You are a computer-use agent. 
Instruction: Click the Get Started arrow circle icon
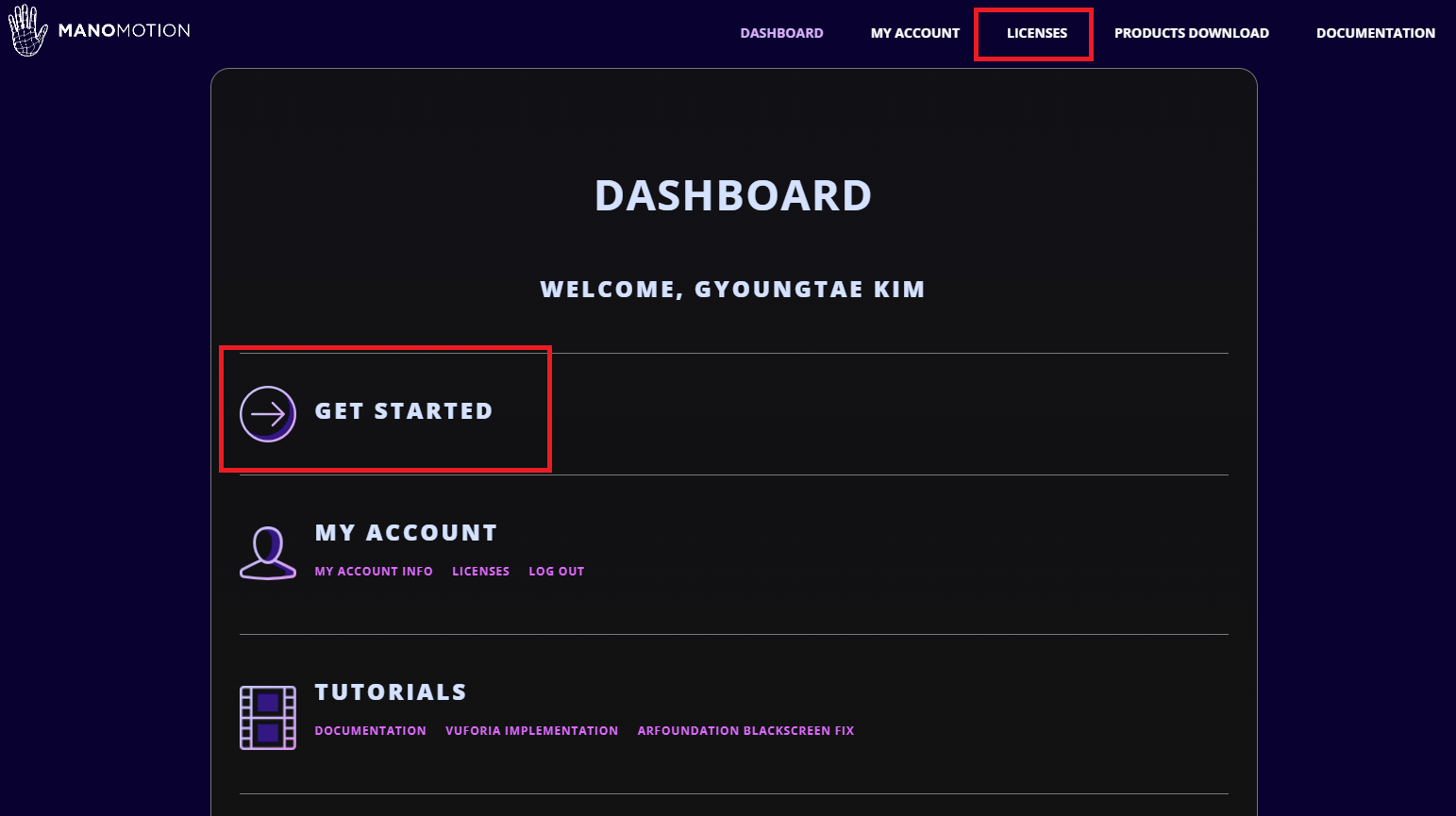pyautogui.click(x=268, y=413)
